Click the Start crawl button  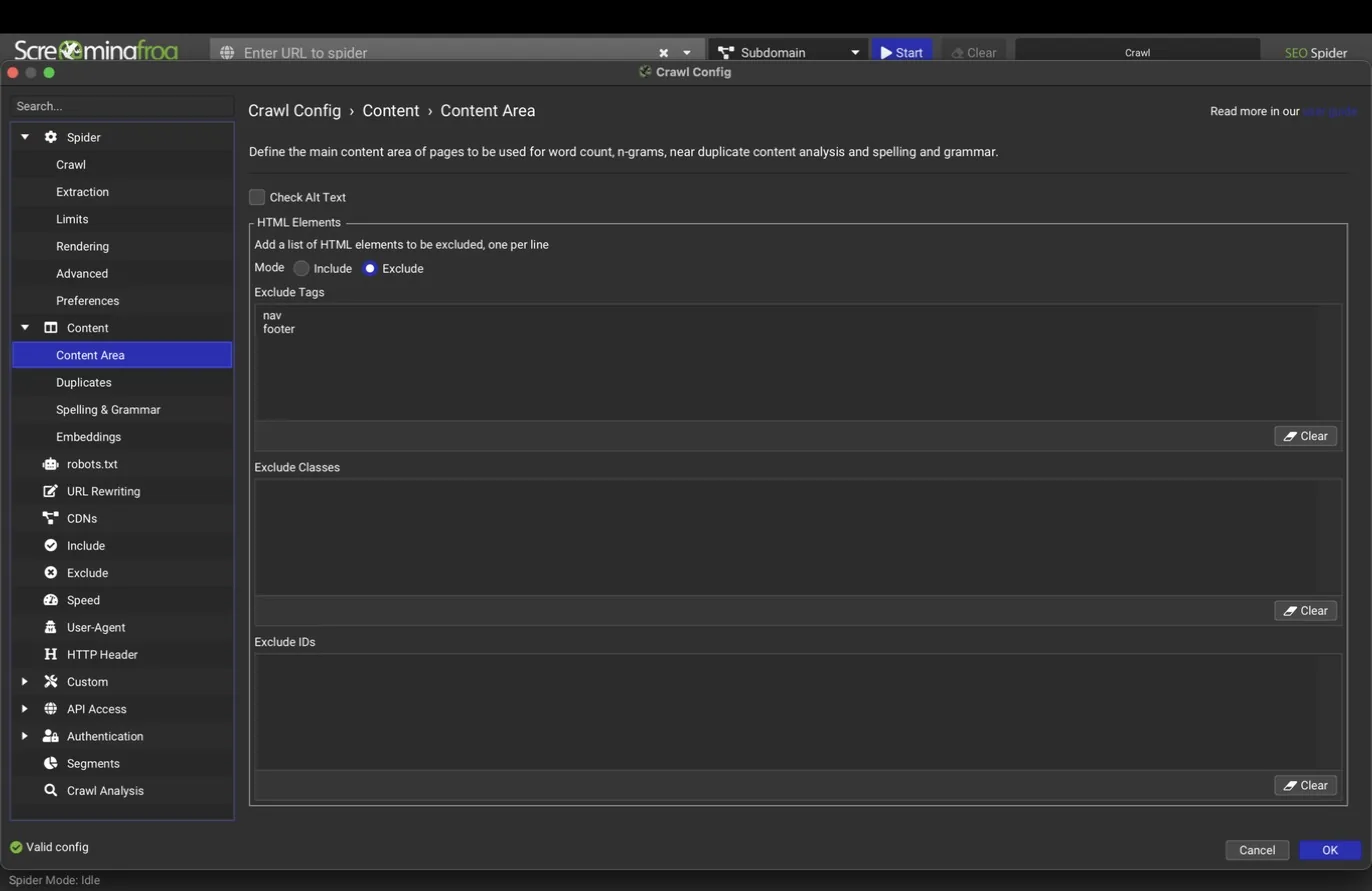(902, 52)
